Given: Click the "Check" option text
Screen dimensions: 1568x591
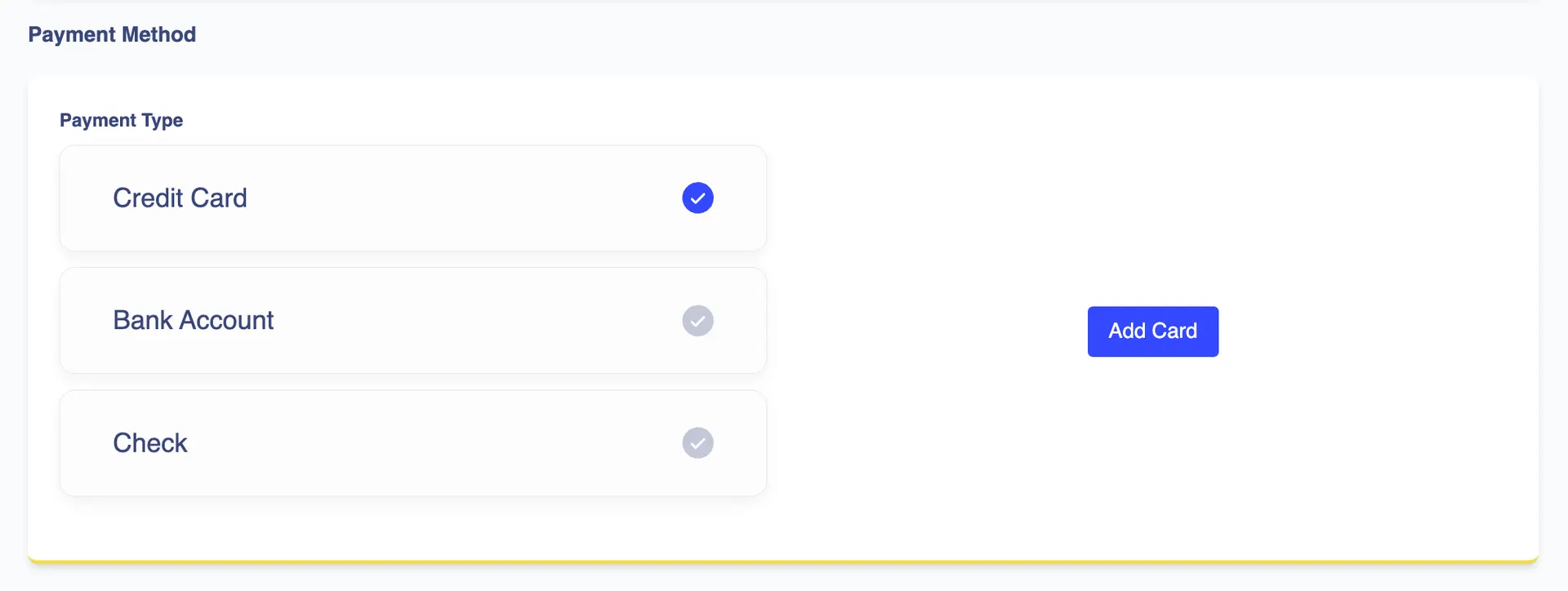Looking at the screenshot, I should (x=150, y=443).
